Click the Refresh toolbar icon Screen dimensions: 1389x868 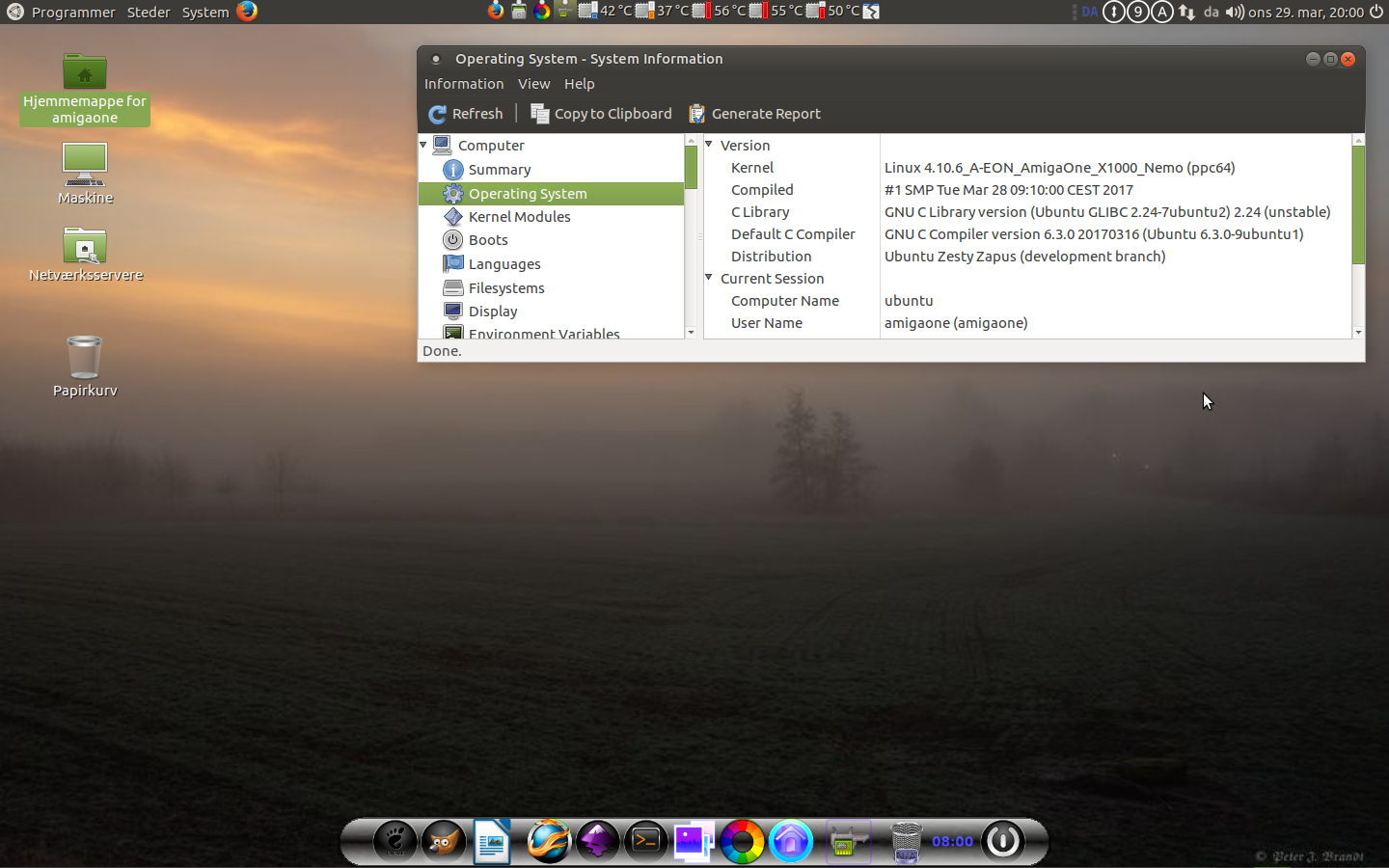pos(438,114)
